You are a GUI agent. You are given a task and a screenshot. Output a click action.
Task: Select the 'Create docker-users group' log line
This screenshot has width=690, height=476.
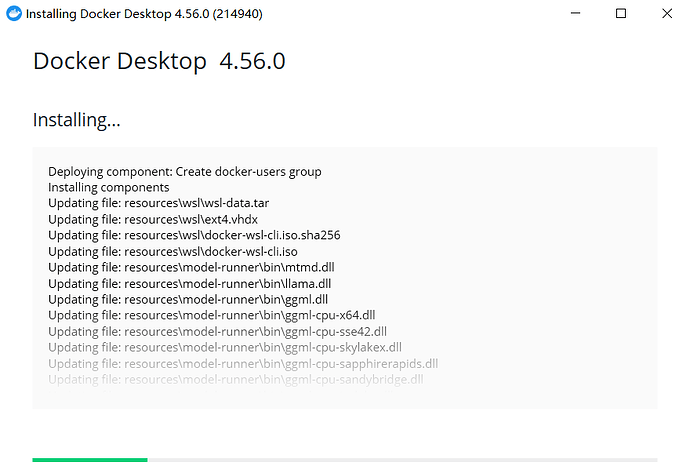(x=185, y=172)
